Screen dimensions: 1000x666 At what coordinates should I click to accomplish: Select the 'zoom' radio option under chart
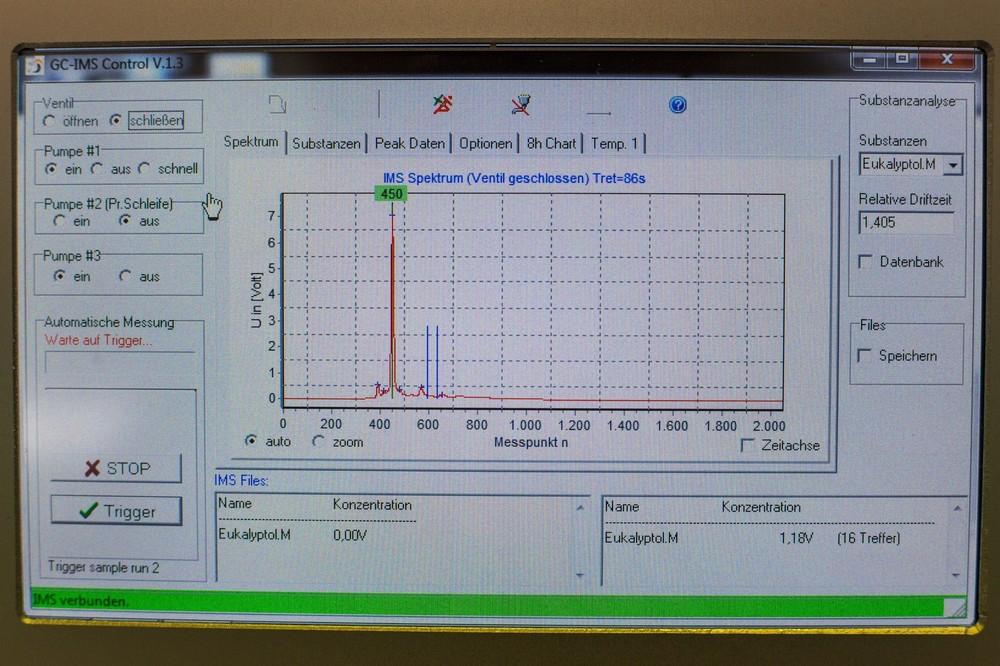[x=319, y=441]
